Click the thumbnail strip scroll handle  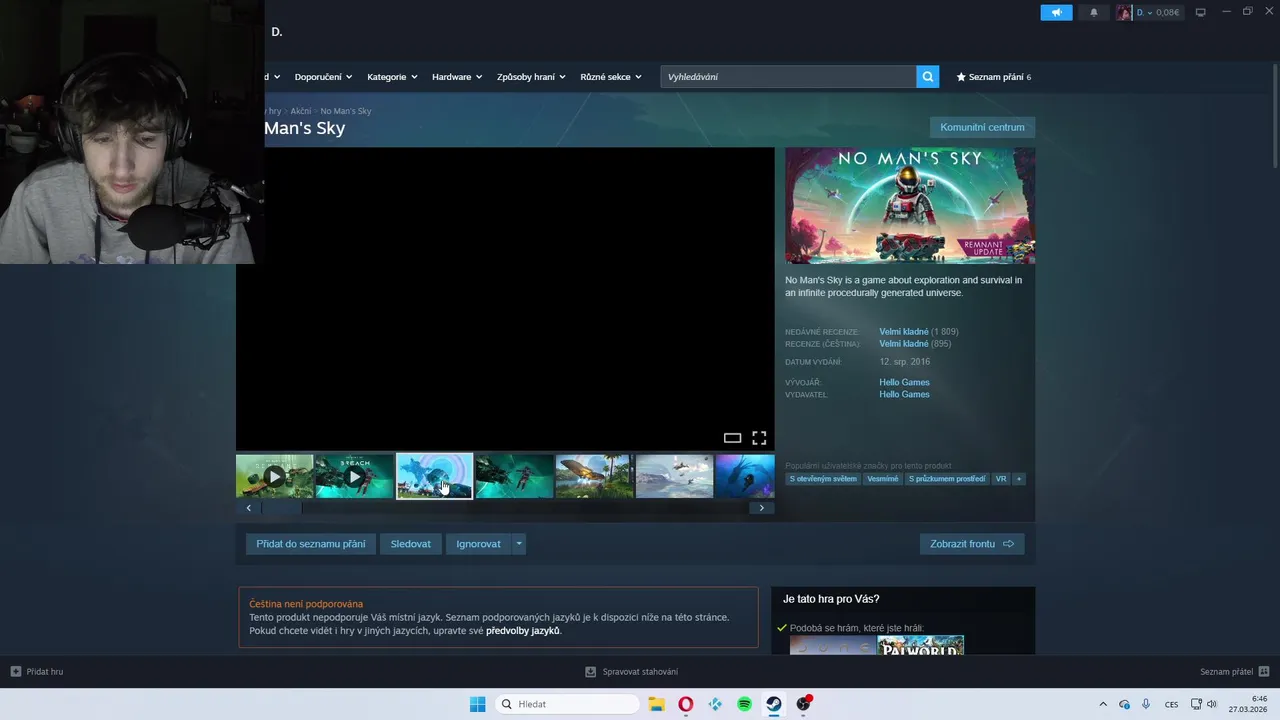[x=281, y=508]
